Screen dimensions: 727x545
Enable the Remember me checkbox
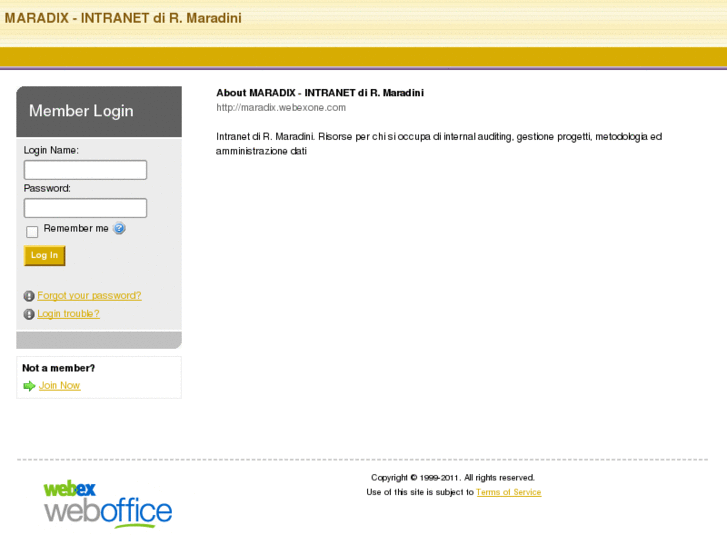tap(32, 231)
